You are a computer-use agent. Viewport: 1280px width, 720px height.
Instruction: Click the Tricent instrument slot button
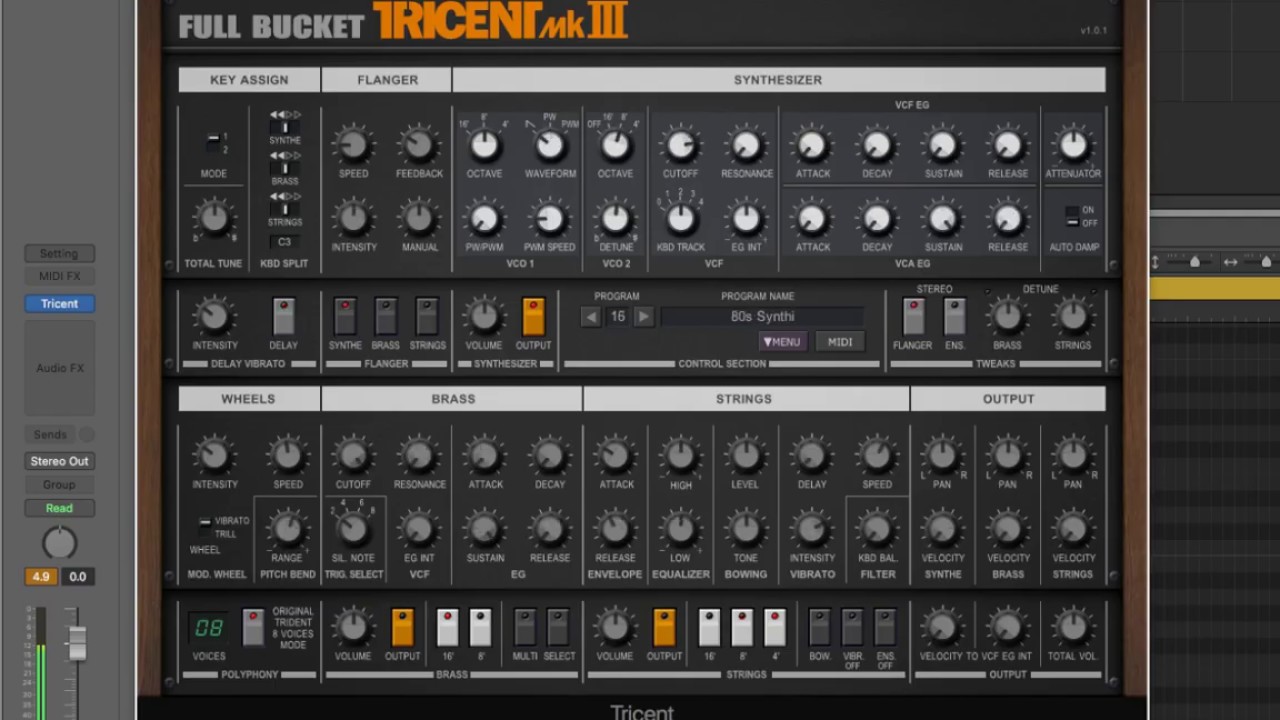60,304
